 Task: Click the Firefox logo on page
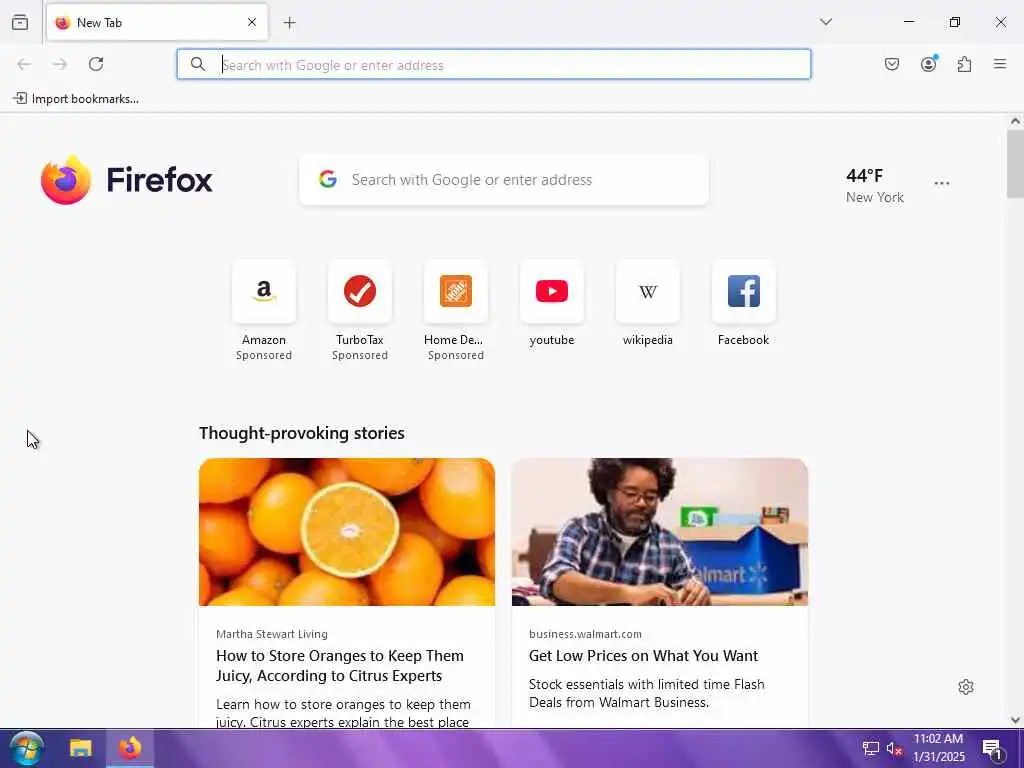127,180
